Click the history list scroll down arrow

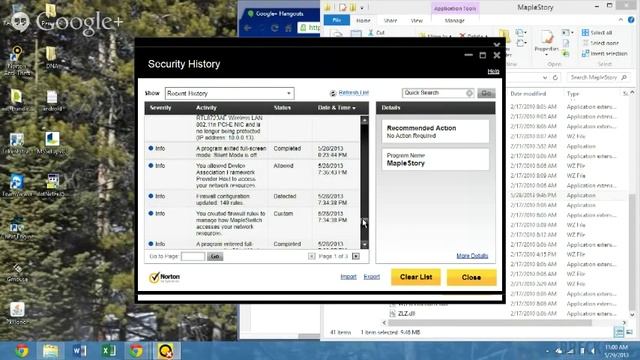pos(364,244)
